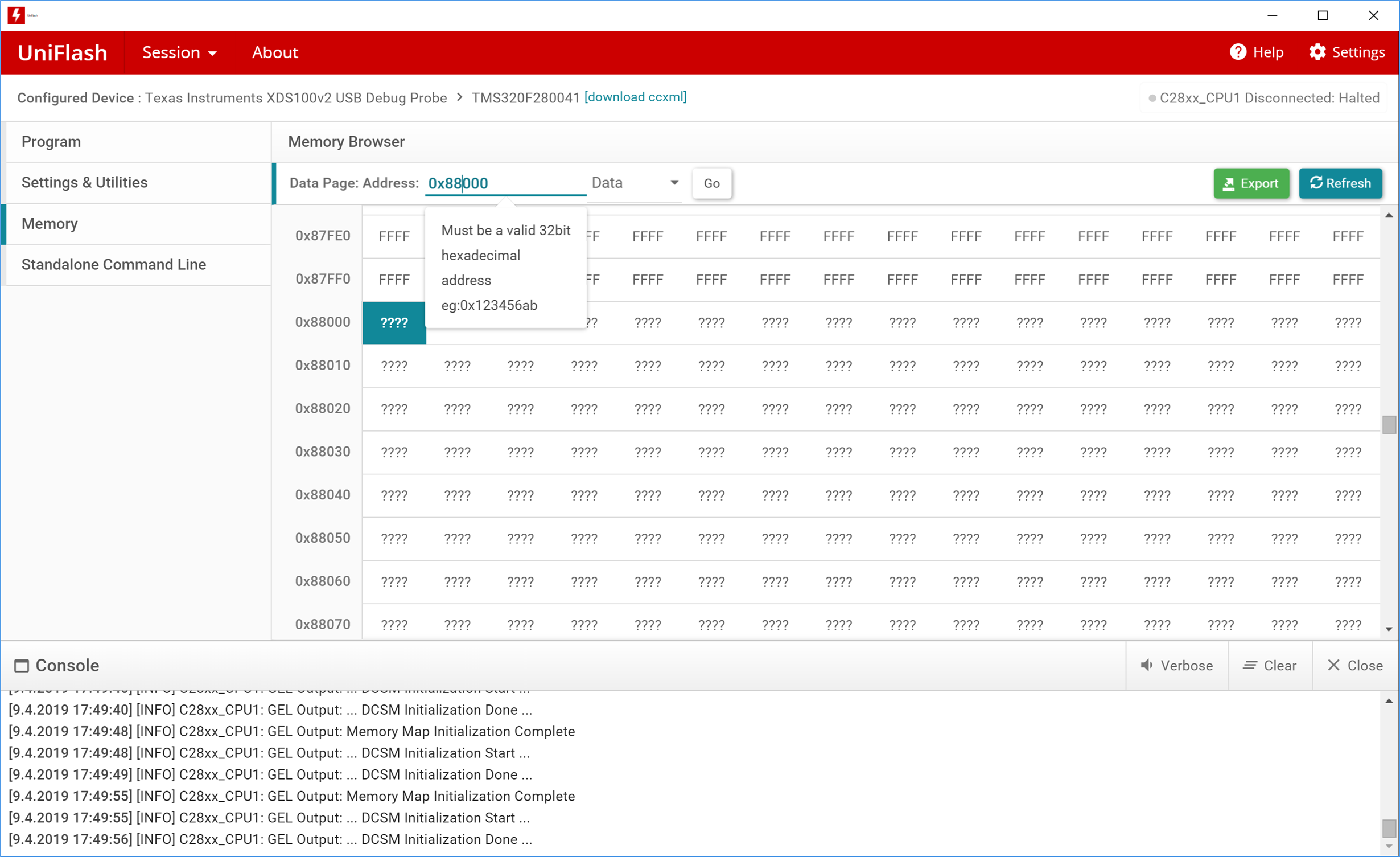Image resolution: width=1400 pixels, height=857 pixels.
Task: Click the 17:49:55 DCSM Initialization Start line
Action: (x=269, y=818)
